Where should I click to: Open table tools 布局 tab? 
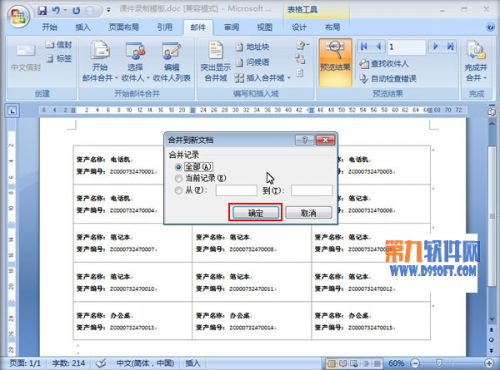tap(332, 27)
